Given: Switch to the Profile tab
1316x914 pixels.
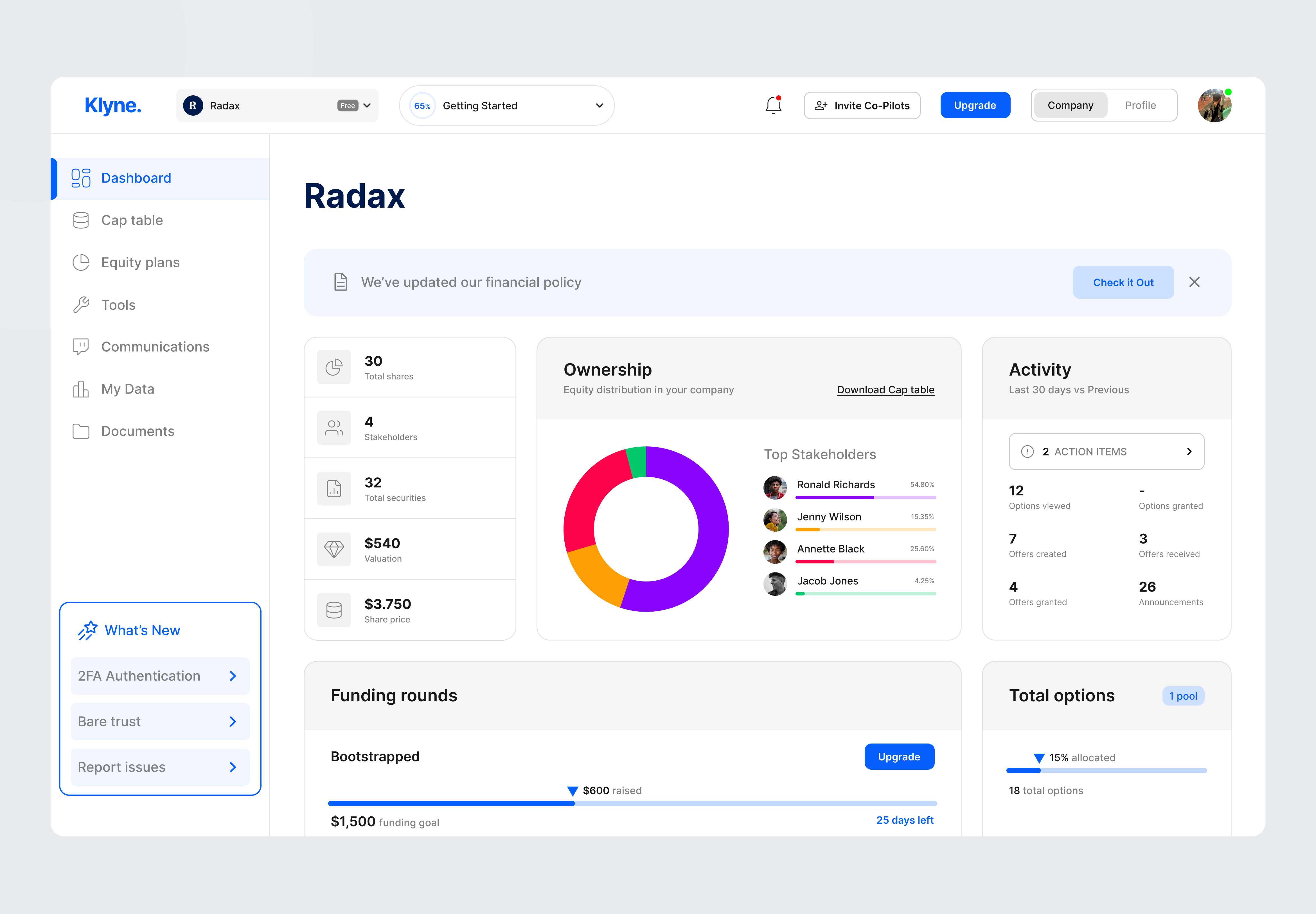Looking at the screenshot, I should pos(1141,105).
